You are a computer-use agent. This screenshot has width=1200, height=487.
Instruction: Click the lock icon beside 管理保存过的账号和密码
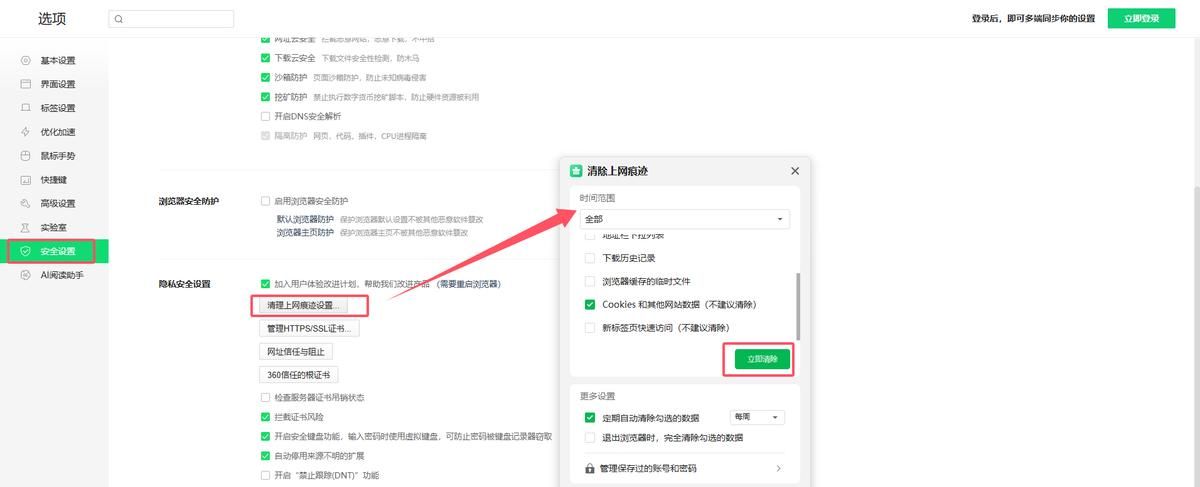(x=590, y=468)
